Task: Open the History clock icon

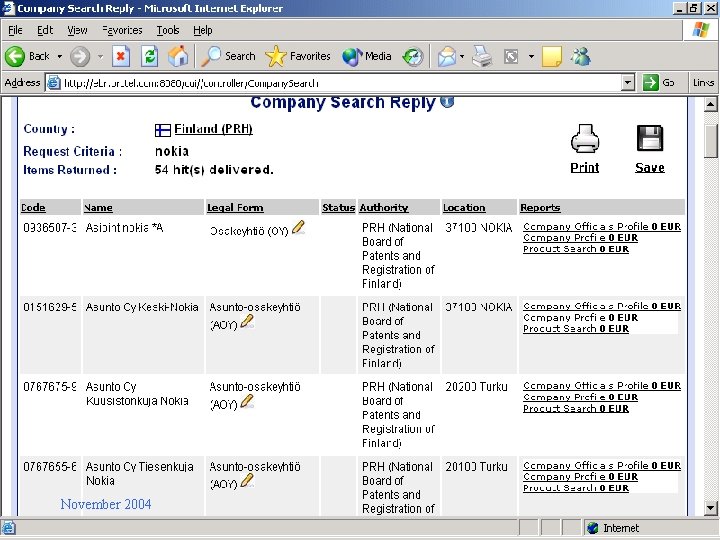Action: pyautogui.click(x=413, y=57)
